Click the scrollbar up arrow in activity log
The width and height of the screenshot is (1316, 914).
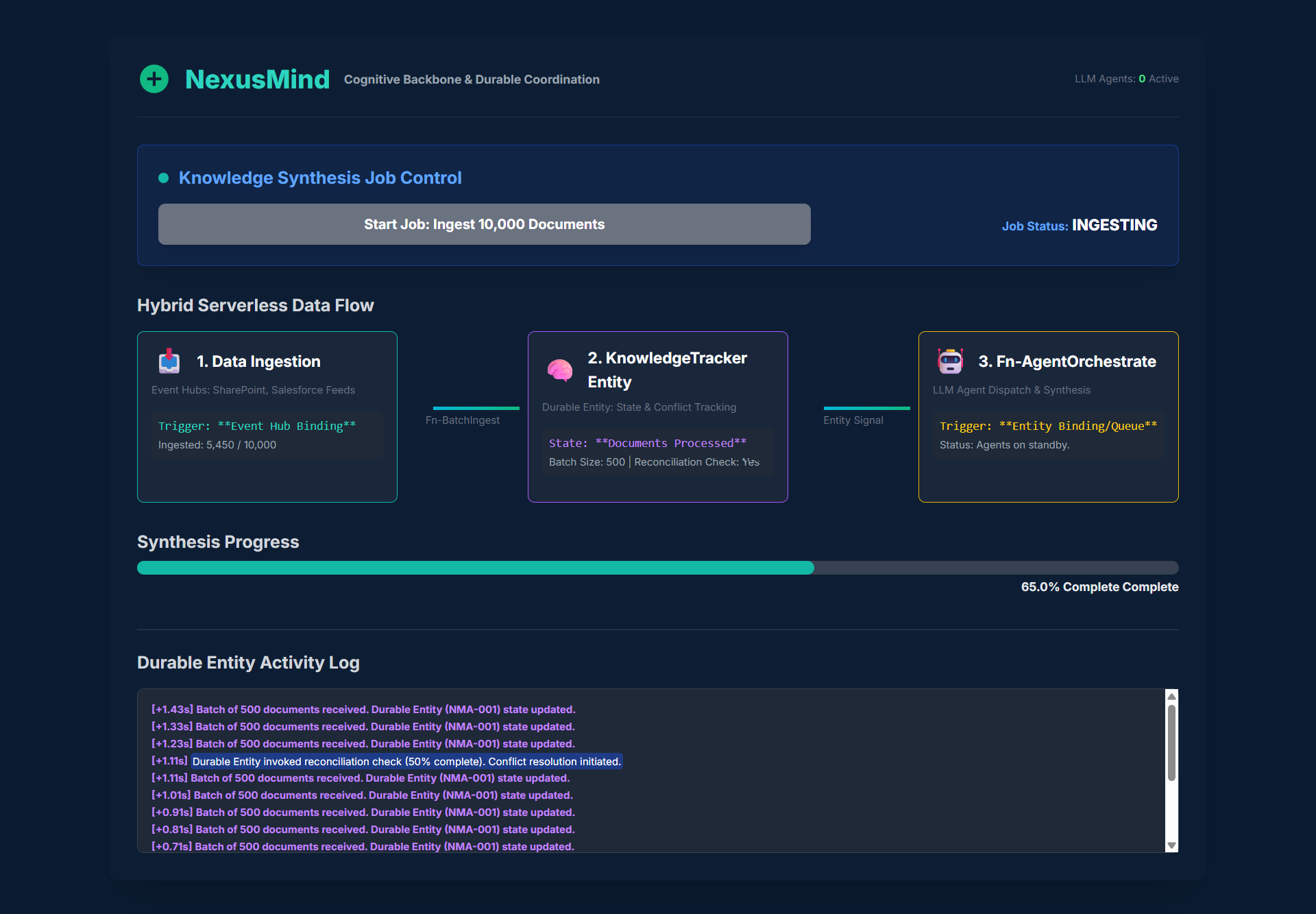(x=1171, y=697)
